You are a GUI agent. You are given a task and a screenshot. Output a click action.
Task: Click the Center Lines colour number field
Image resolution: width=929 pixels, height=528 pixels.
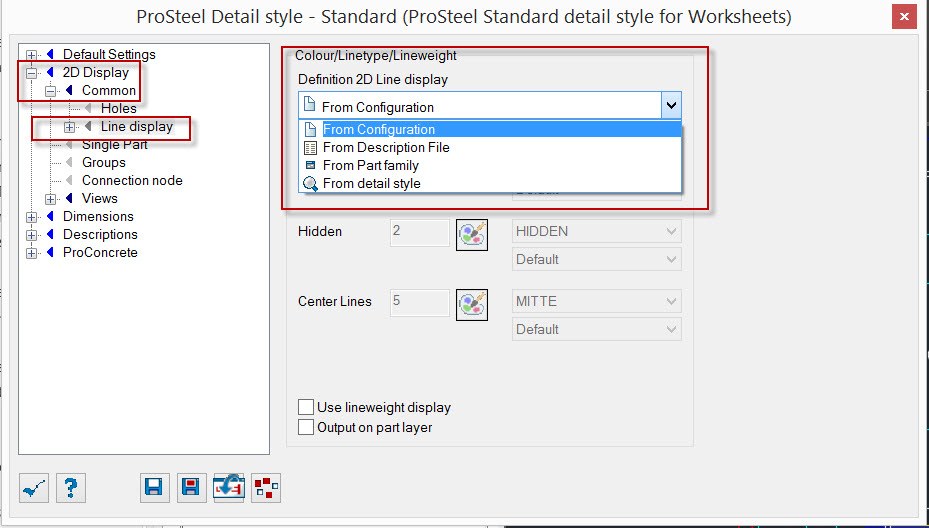pos(420,302)
